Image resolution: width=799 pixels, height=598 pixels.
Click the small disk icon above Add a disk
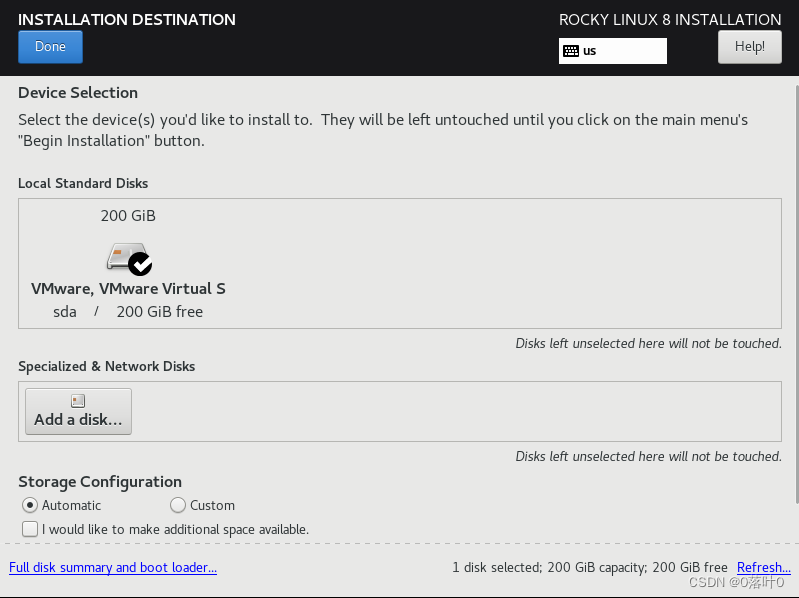[x=78, y=401]
